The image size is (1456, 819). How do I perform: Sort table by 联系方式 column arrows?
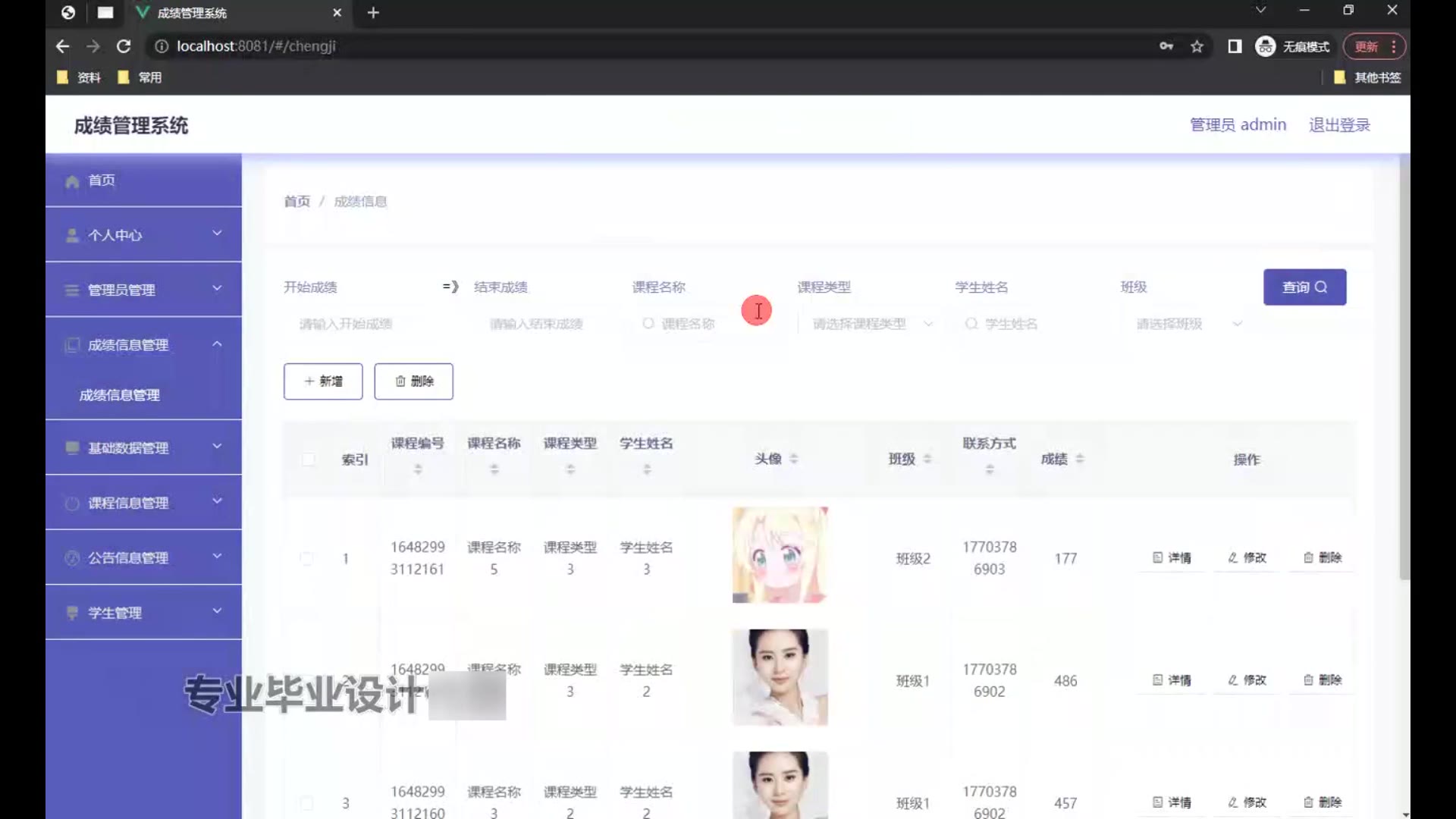pyautogui.click(x=990, y=469)
